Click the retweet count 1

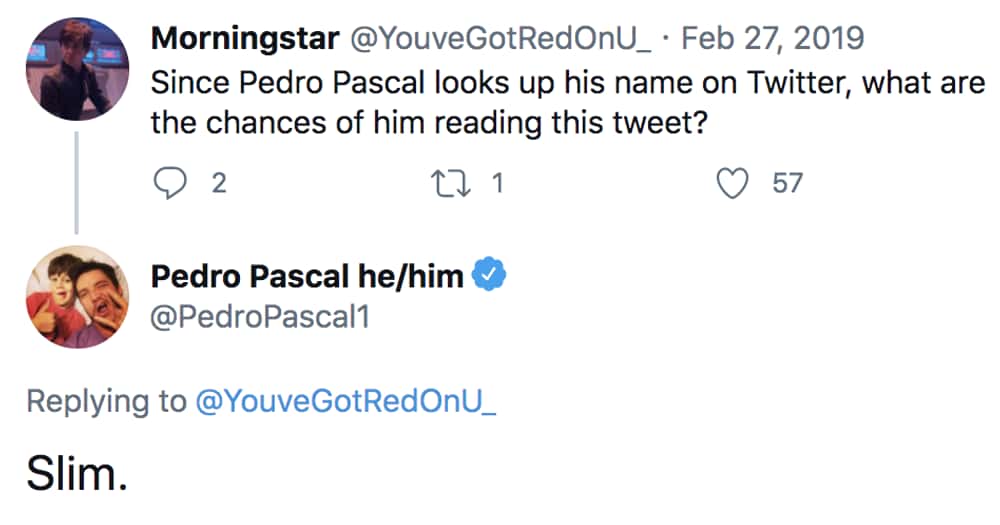point(497,184)
